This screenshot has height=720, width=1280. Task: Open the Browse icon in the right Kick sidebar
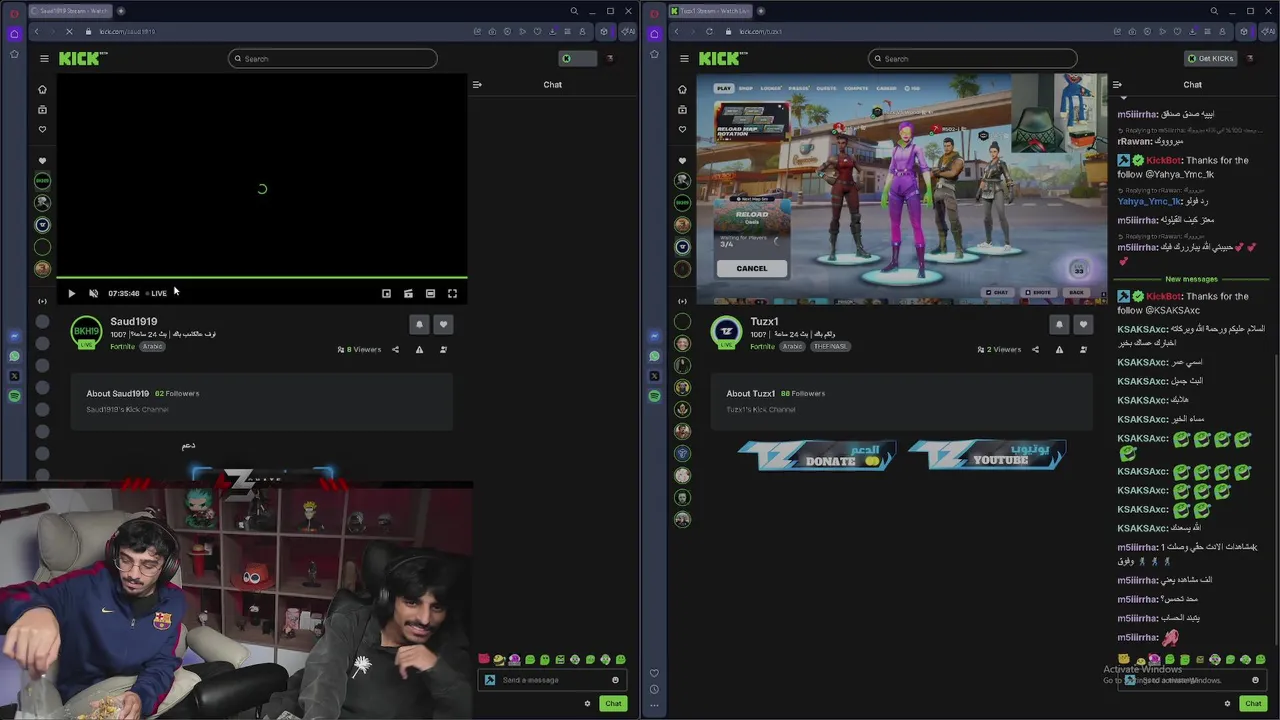682,109
